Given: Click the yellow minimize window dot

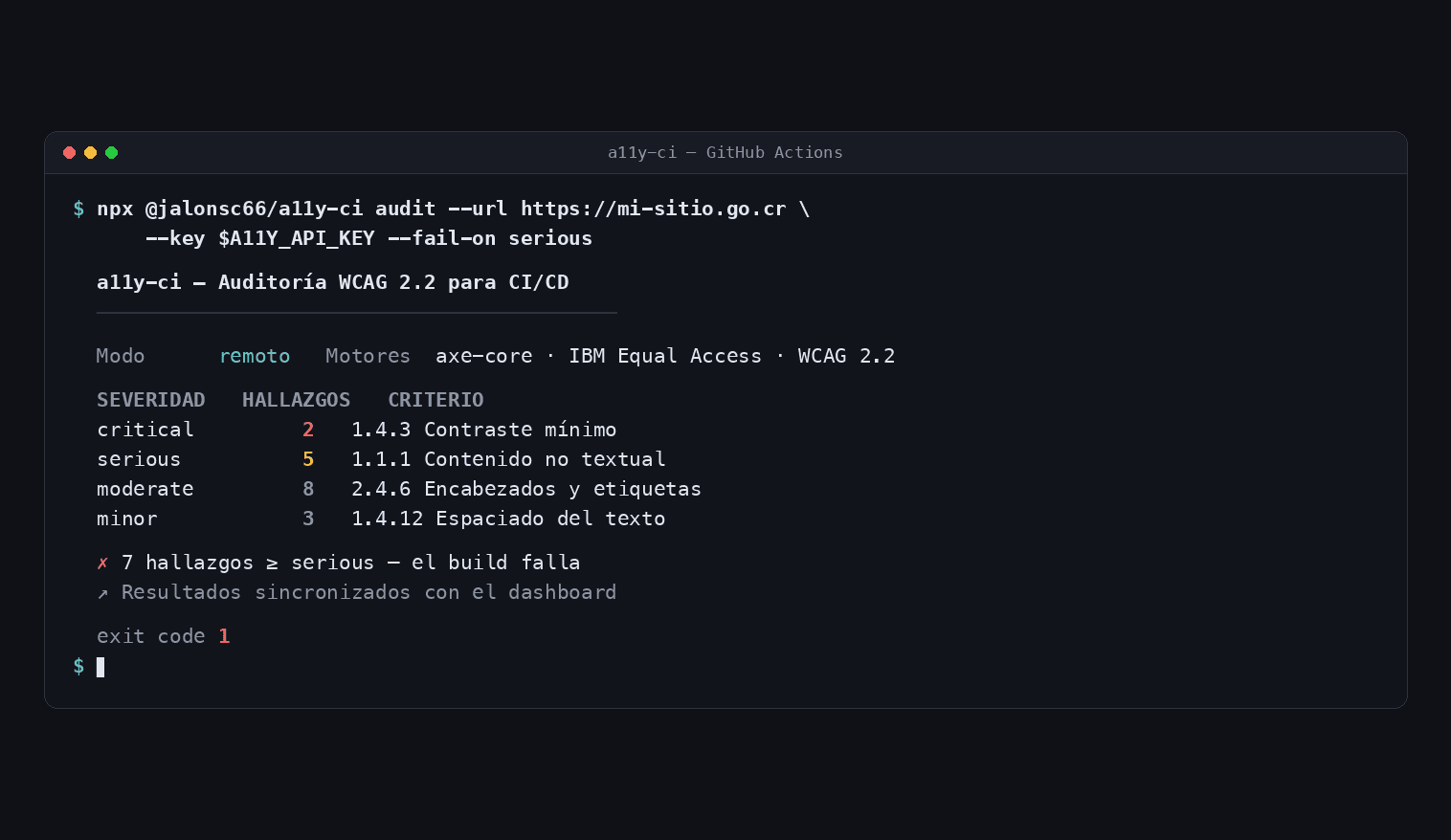Looking at the screenshot, I should click(x=90, y=153).
